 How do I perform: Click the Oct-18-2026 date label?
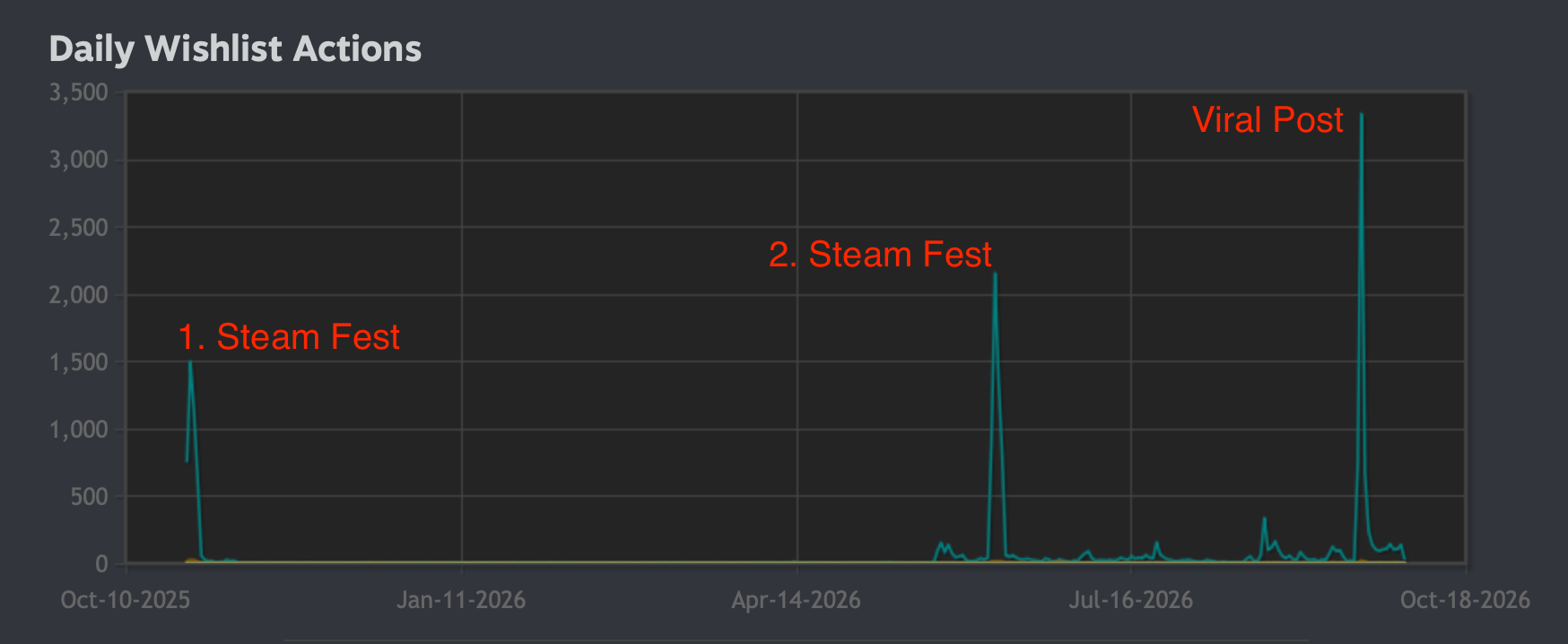[x=1466, y=599]
